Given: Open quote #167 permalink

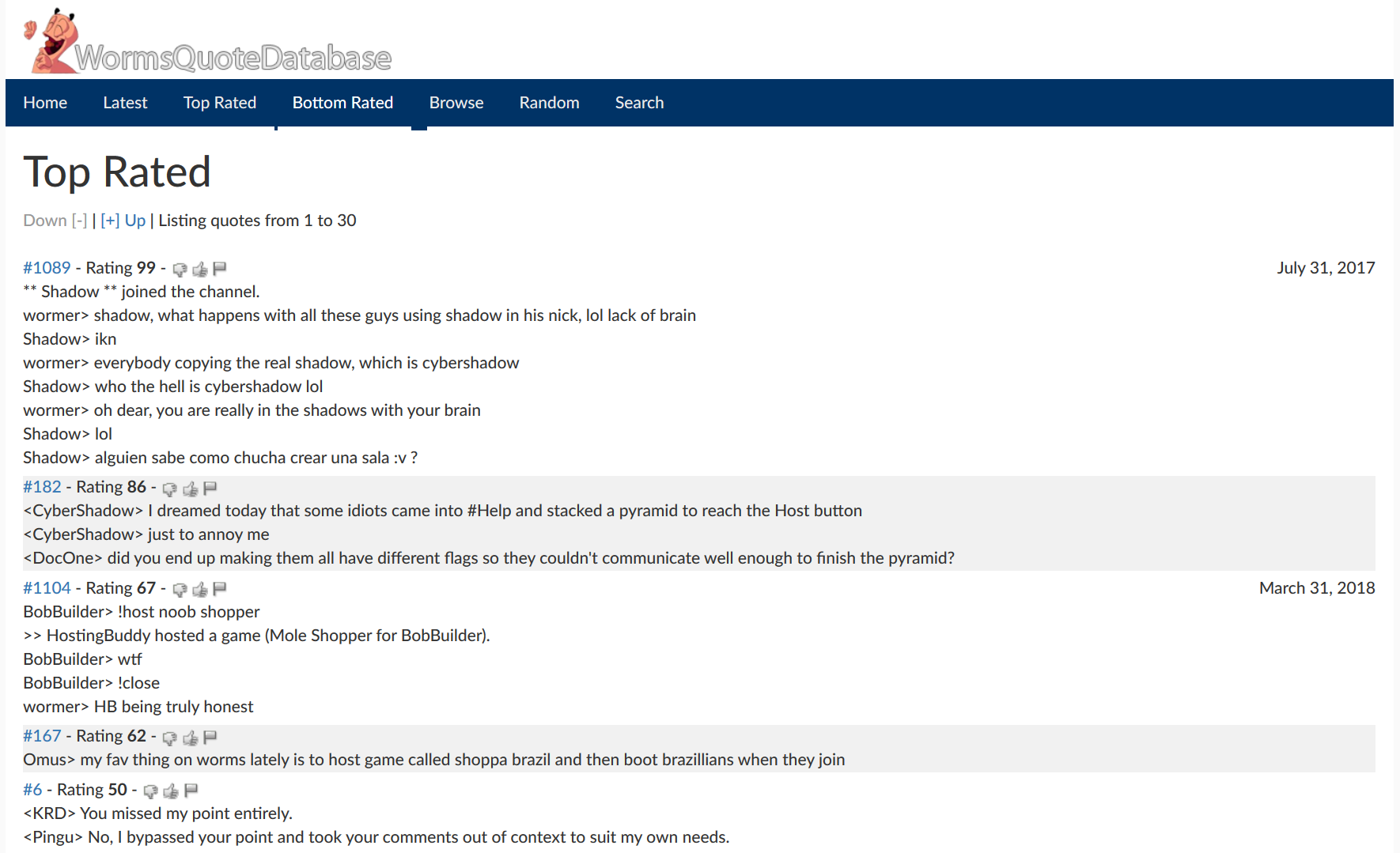Looking at the screenshot, I should (42, 736).
